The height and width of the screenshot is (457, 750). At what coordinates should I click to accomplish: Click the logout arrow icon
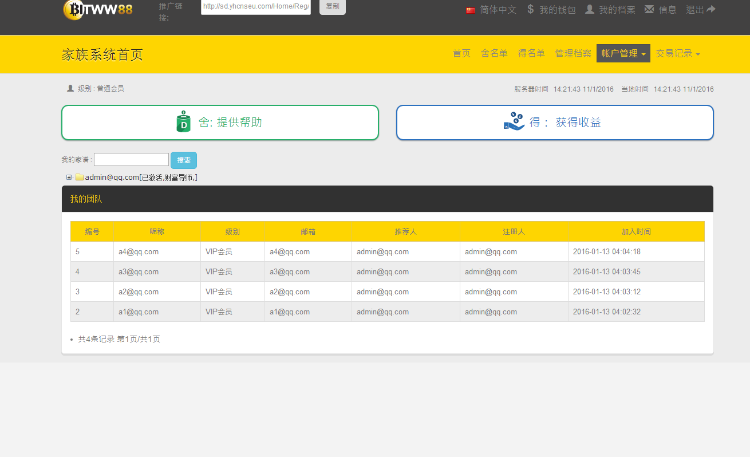click(711, 9)
